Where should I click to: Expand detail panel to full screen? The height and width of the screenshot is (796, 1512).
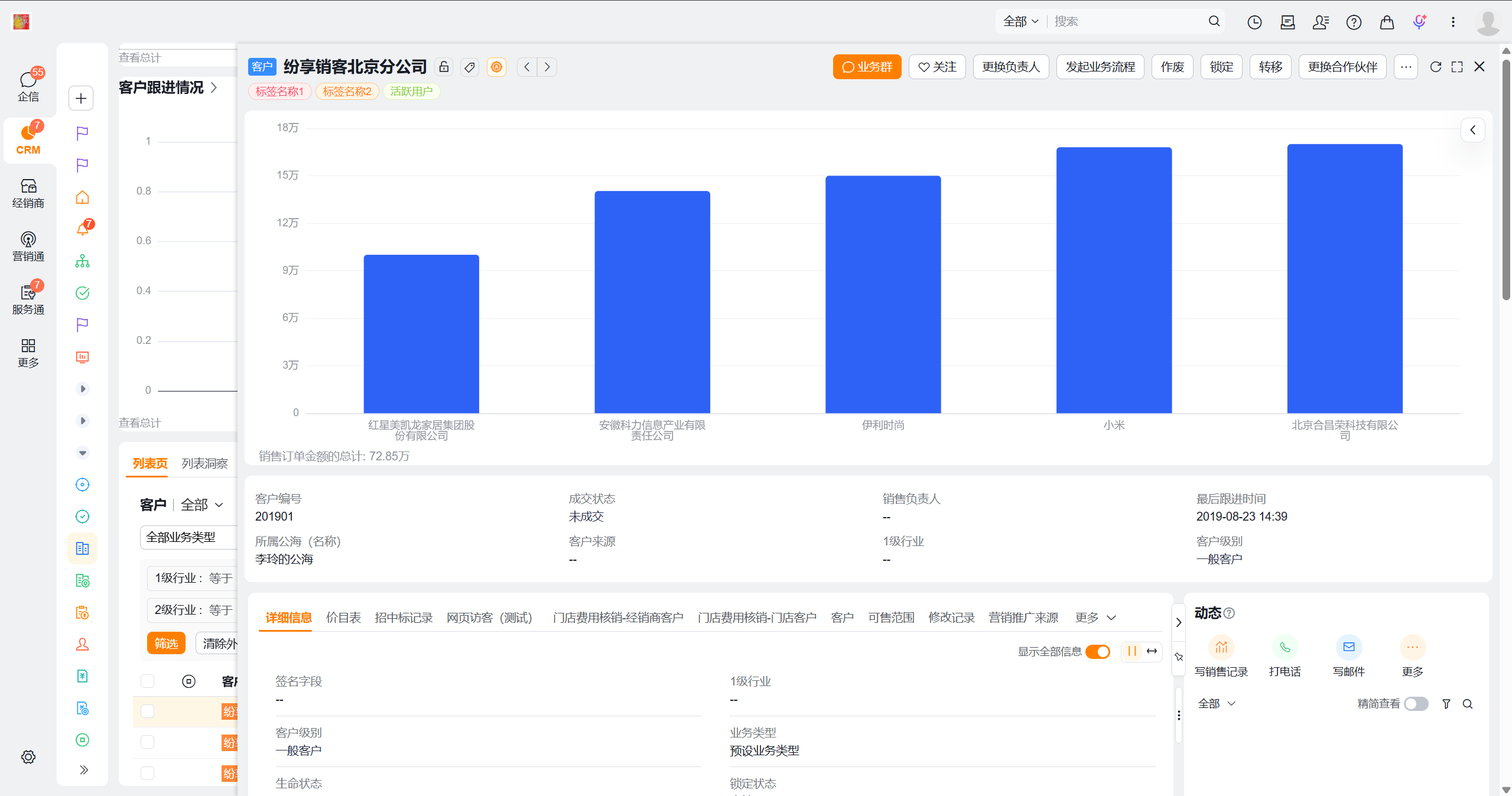[x=1457, y=67]
